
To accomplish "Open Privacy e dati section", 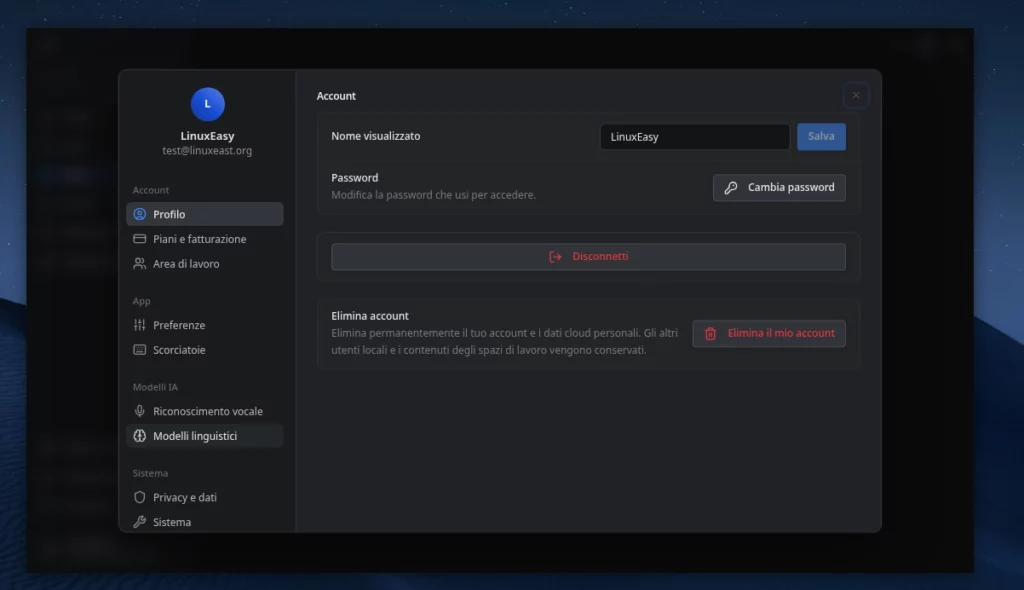I will point(204,498).
